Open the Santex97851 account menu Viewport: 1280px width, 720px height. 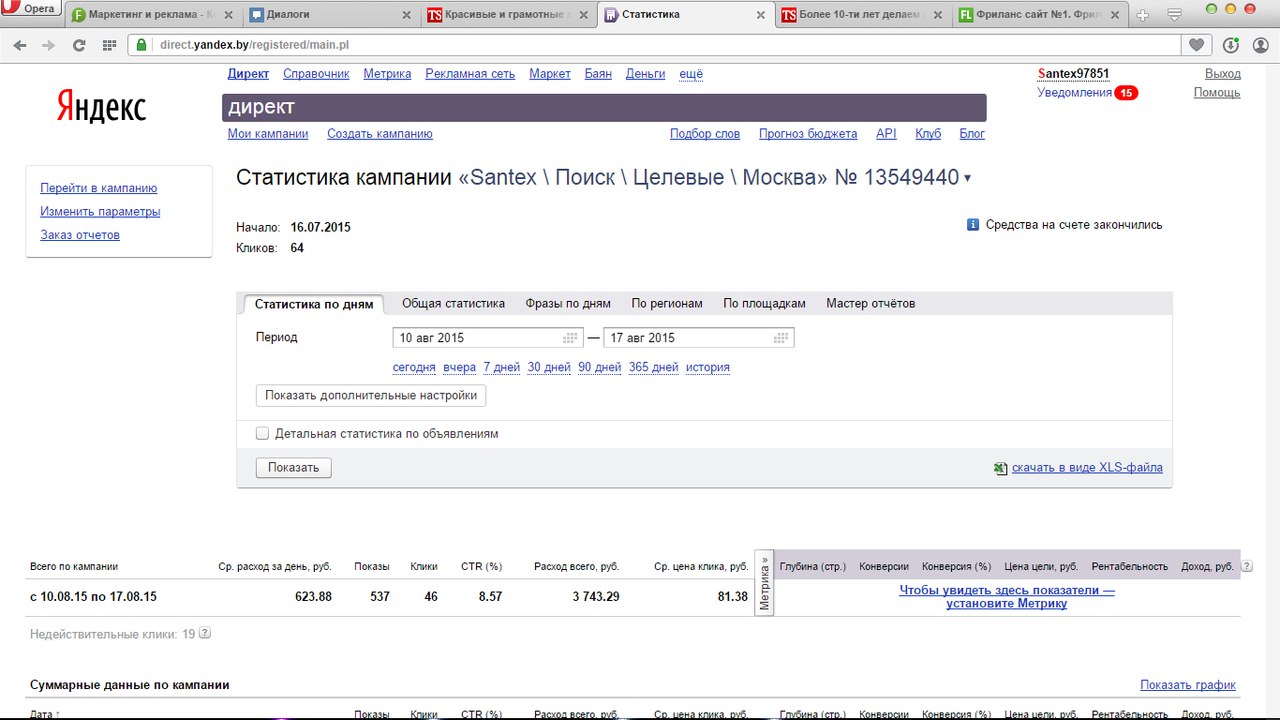[x=1074, y=74]
